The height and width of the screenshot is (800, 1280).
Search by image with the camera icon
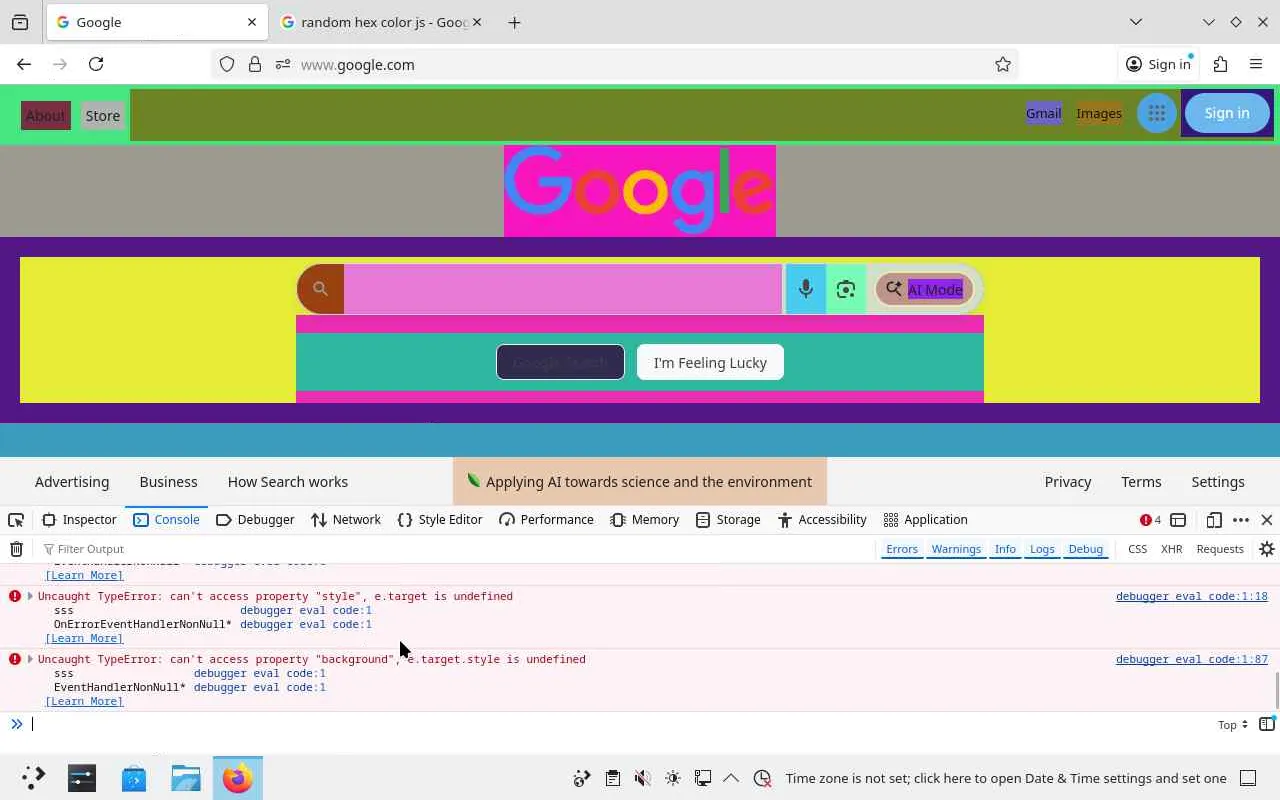coord(846,289)
